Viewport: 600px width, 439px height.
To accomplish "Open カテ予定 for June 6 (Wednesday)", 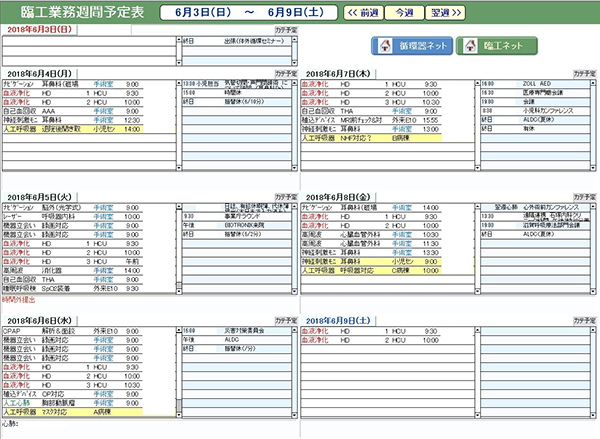I will coord(287,319).
